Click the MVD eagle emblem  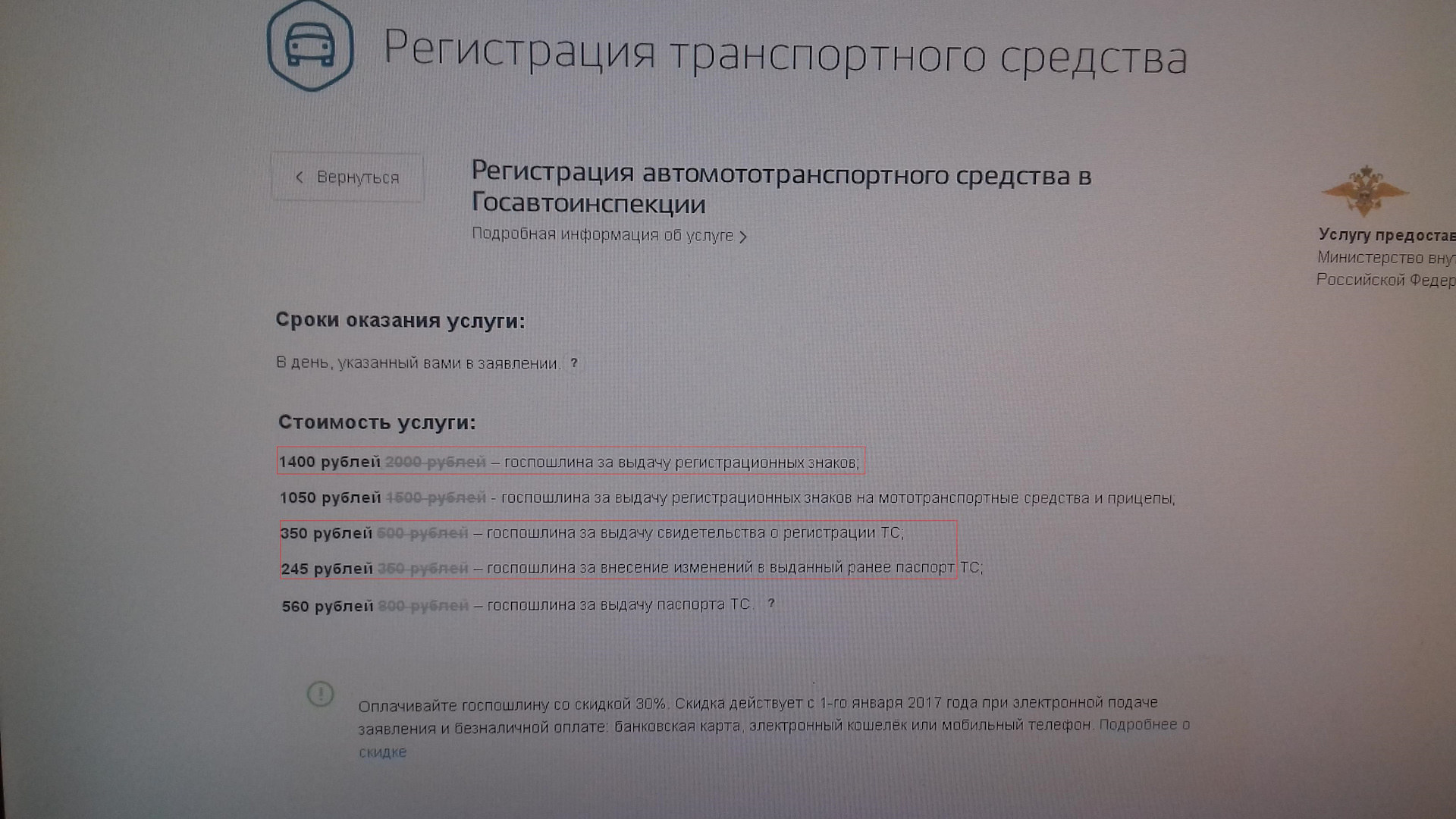coord(1365,191)
